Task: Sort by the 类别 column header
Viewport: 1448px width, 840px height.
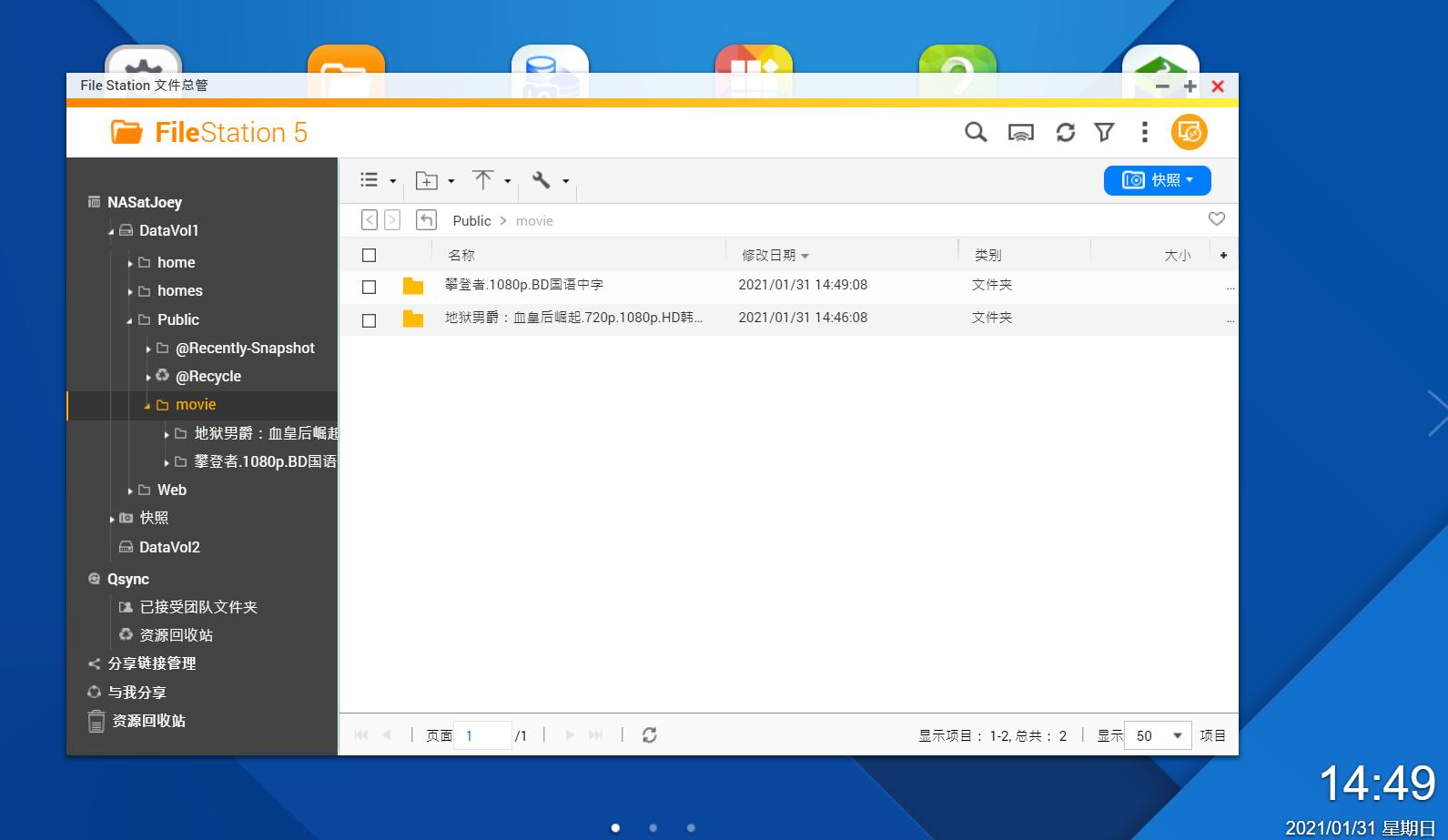Action: pos(987,256)
